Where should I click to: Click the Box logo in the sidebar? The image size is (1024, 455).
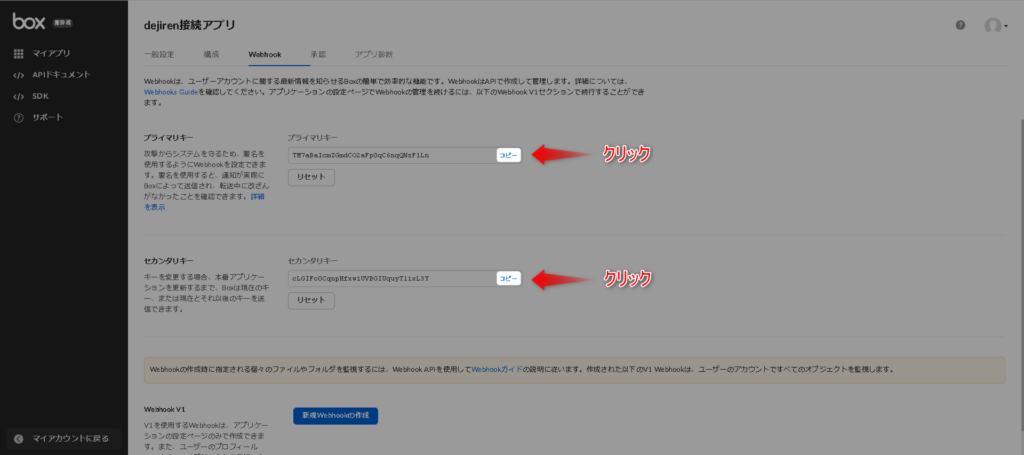[29, 21]
